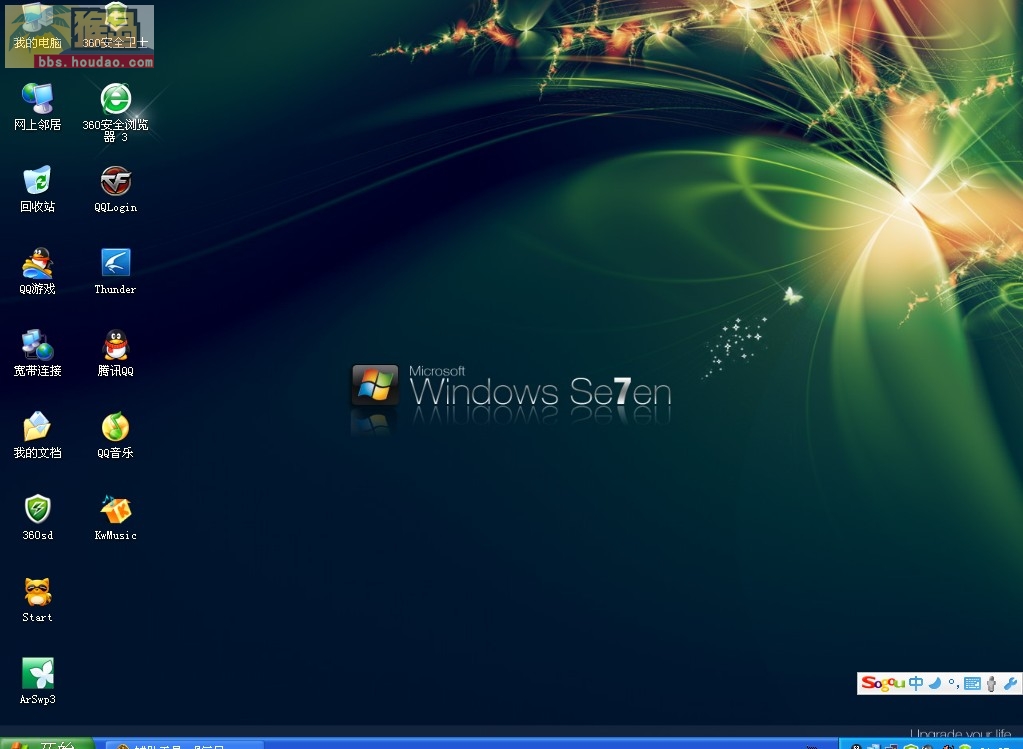Select the 360安全卫士 desktop icon

point(115,26)
